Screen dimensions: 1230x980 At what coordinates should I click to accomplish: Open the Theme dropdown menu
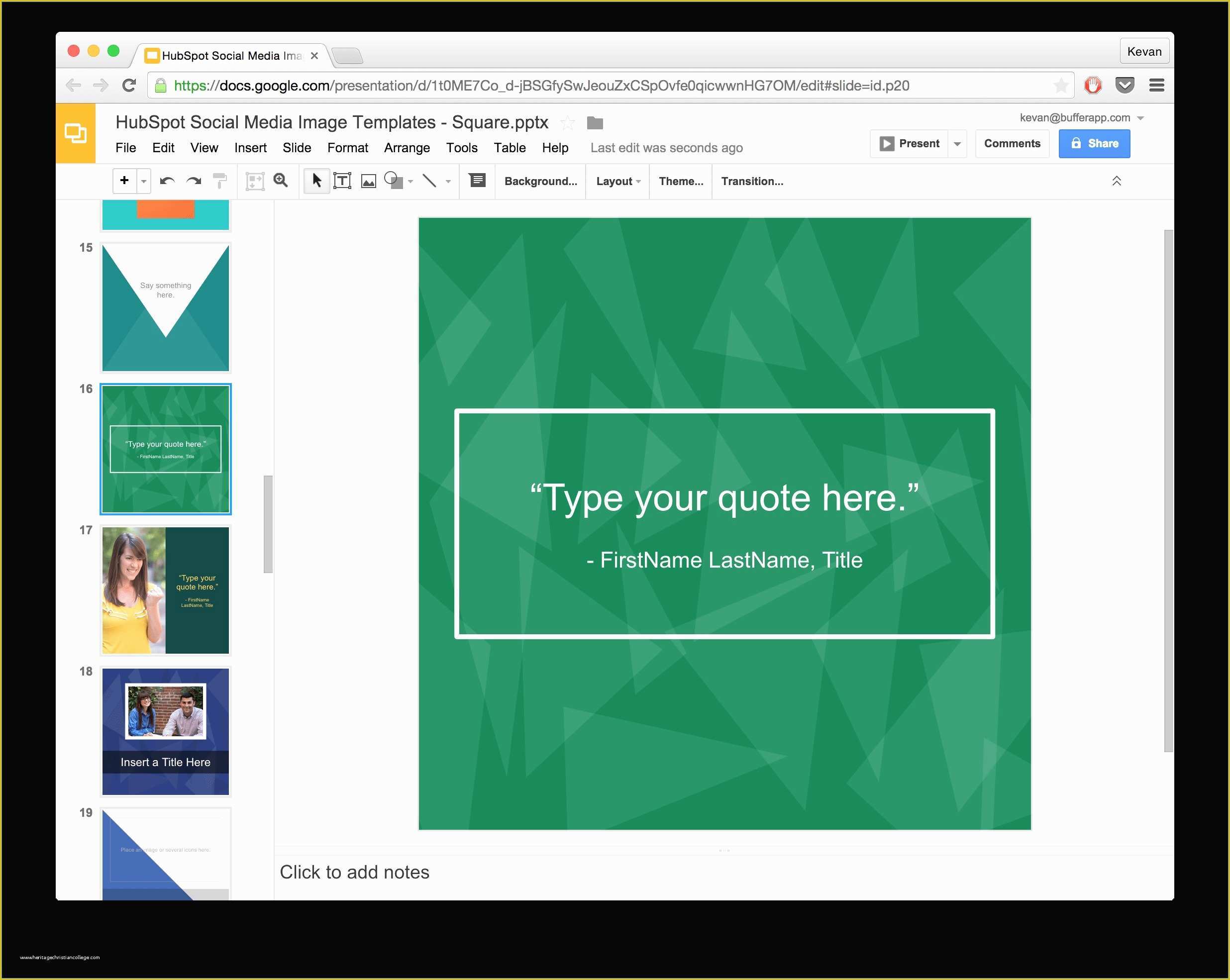pos(680,181)
